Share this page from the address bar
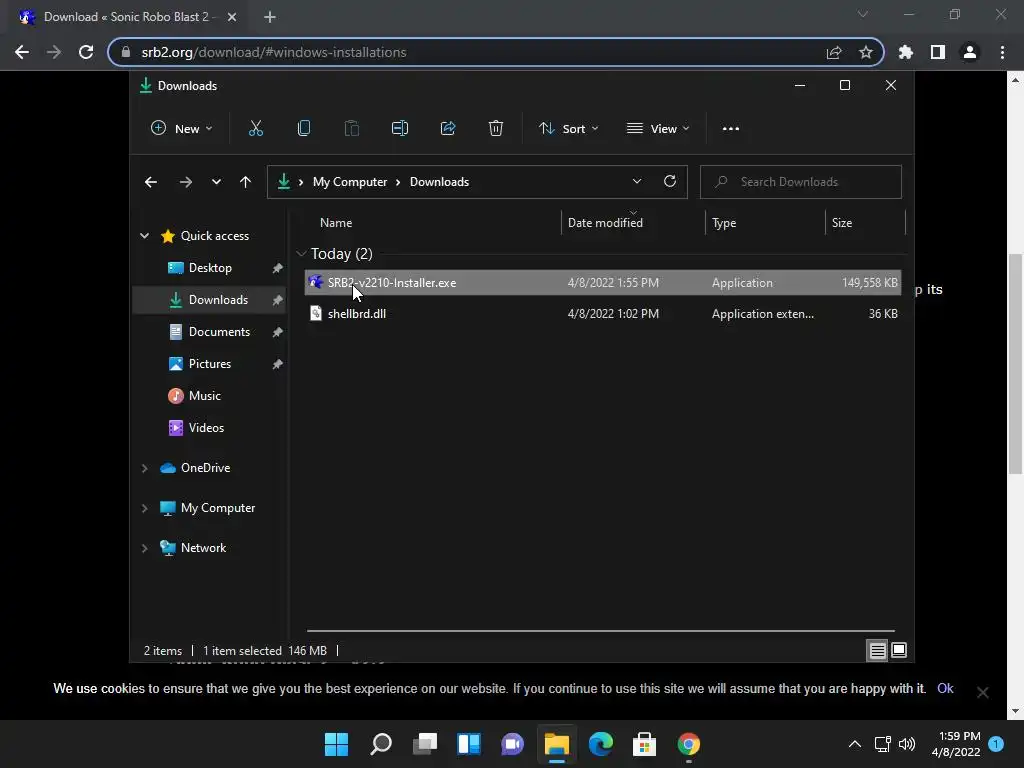The height and width of the screenshot is (768, 1024). pos(833,52)
